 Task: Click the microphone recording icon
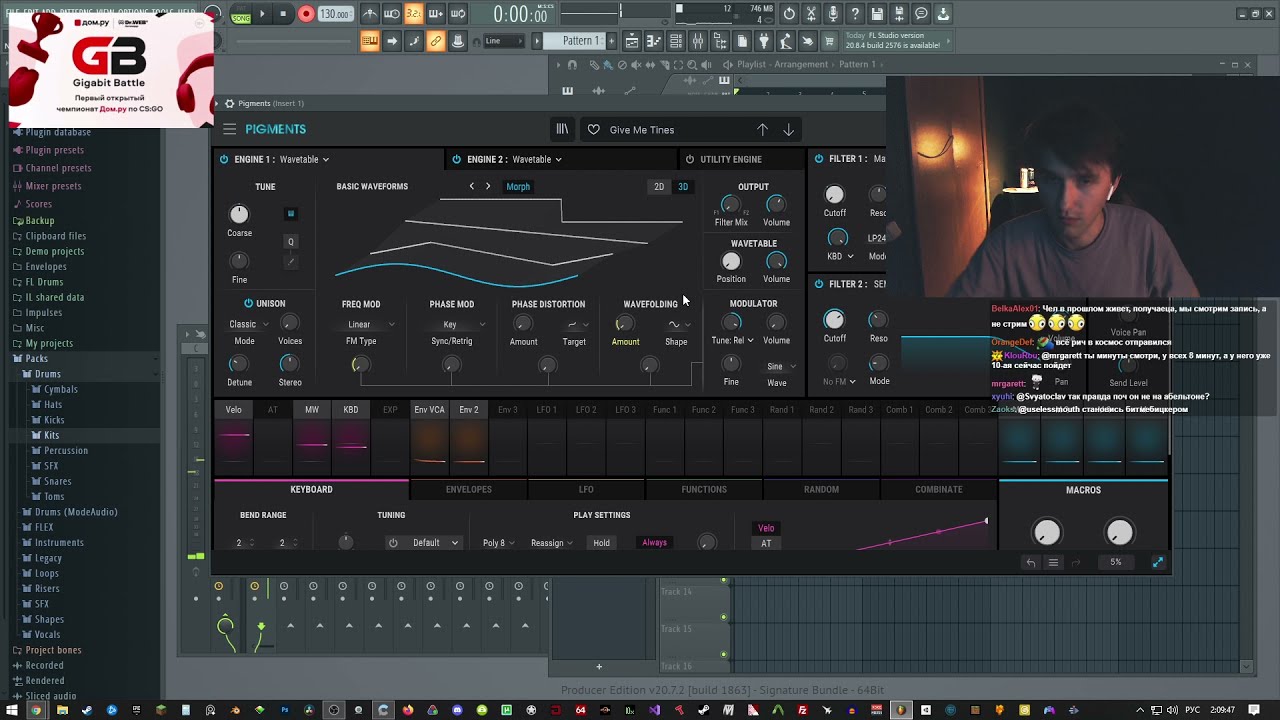click(x=833, y=14)
